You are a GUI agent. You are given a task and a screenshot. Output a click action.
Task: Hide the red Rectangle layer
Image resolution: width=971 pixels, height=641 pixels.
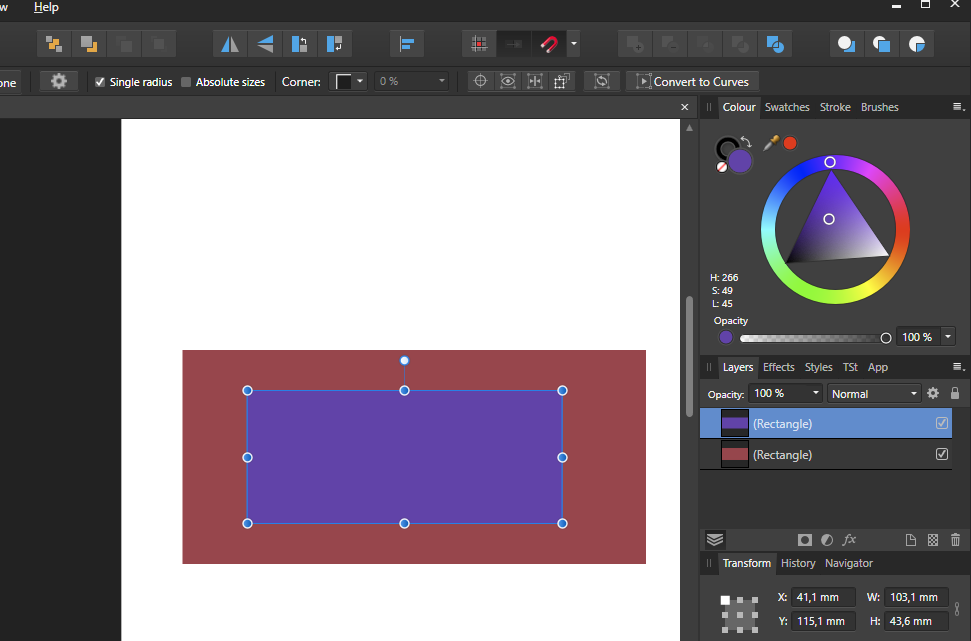[x=941, y=454]
